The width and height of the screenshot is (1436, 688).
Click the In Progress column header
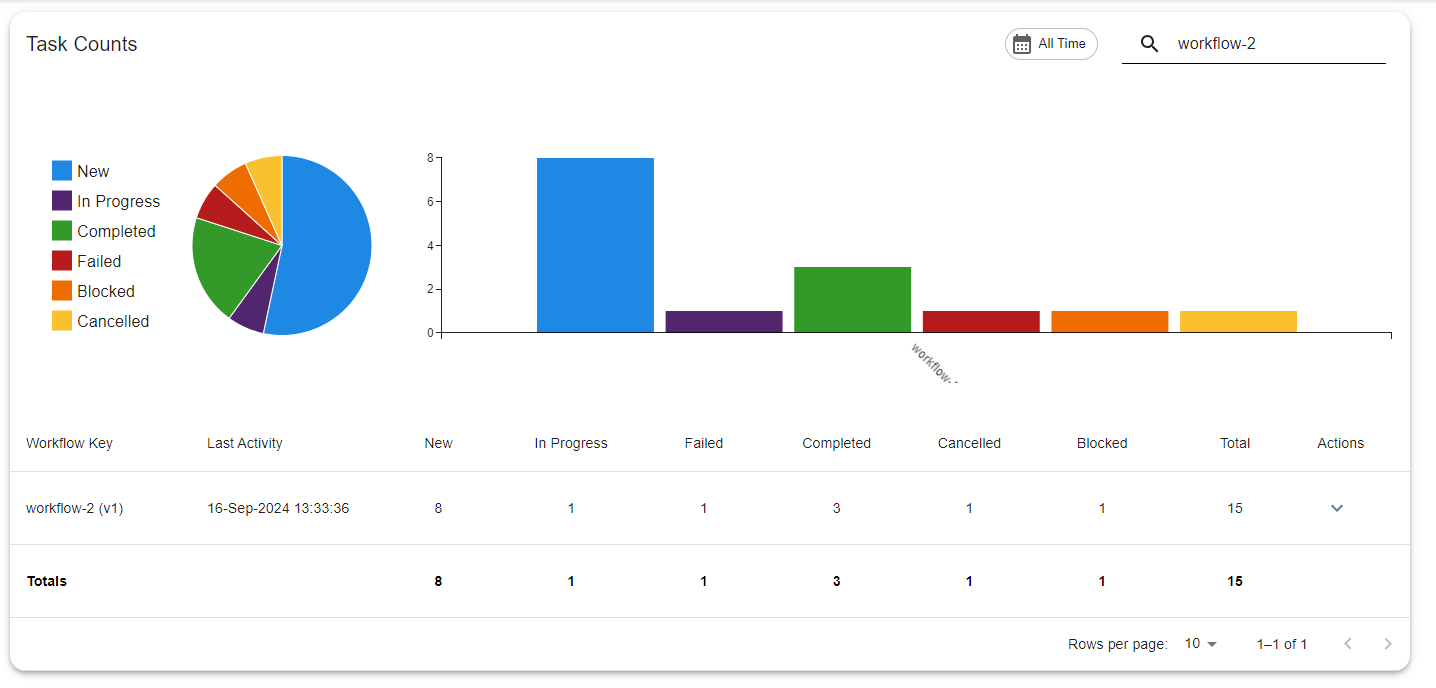(571, 443)
